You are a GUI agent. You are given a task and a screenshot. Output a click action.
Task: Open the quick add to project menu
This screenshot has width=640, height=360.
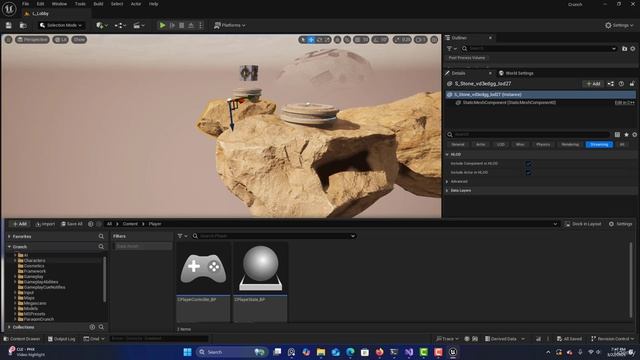[x=102, y=25]
